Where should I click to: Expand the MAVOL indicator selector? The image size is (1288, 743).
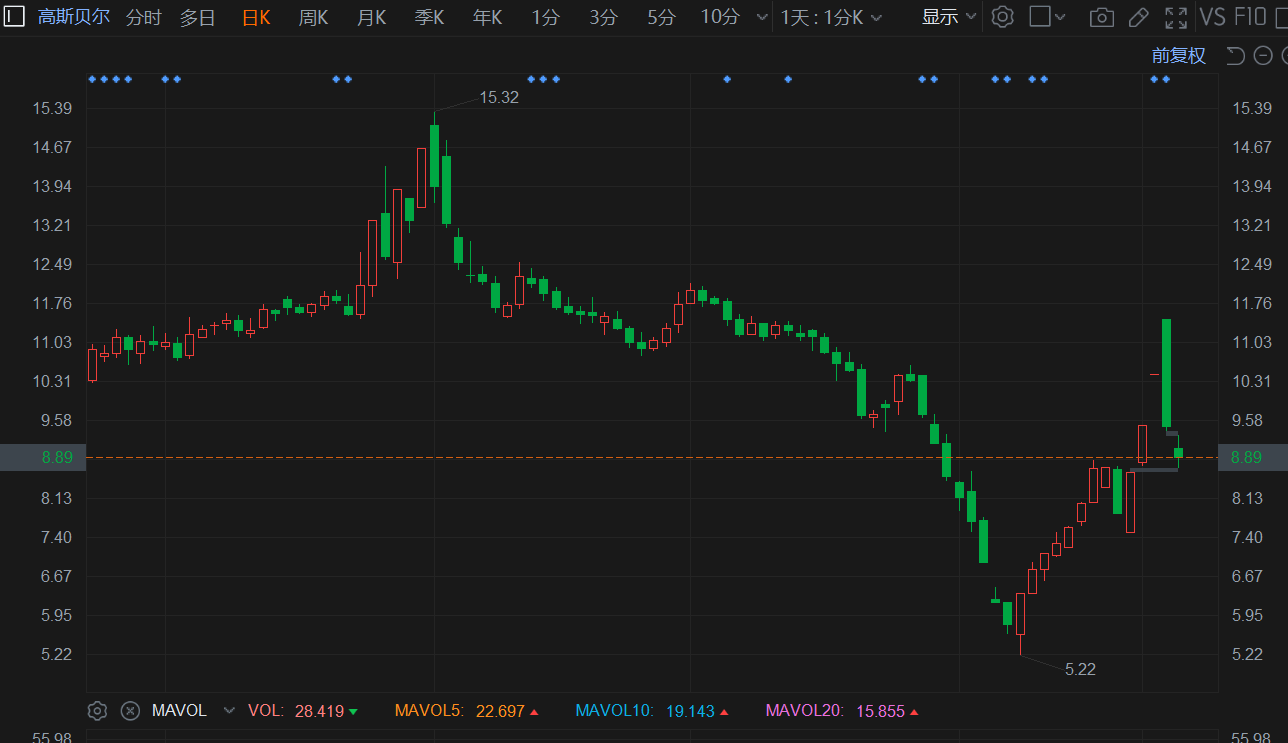point(229,711)
